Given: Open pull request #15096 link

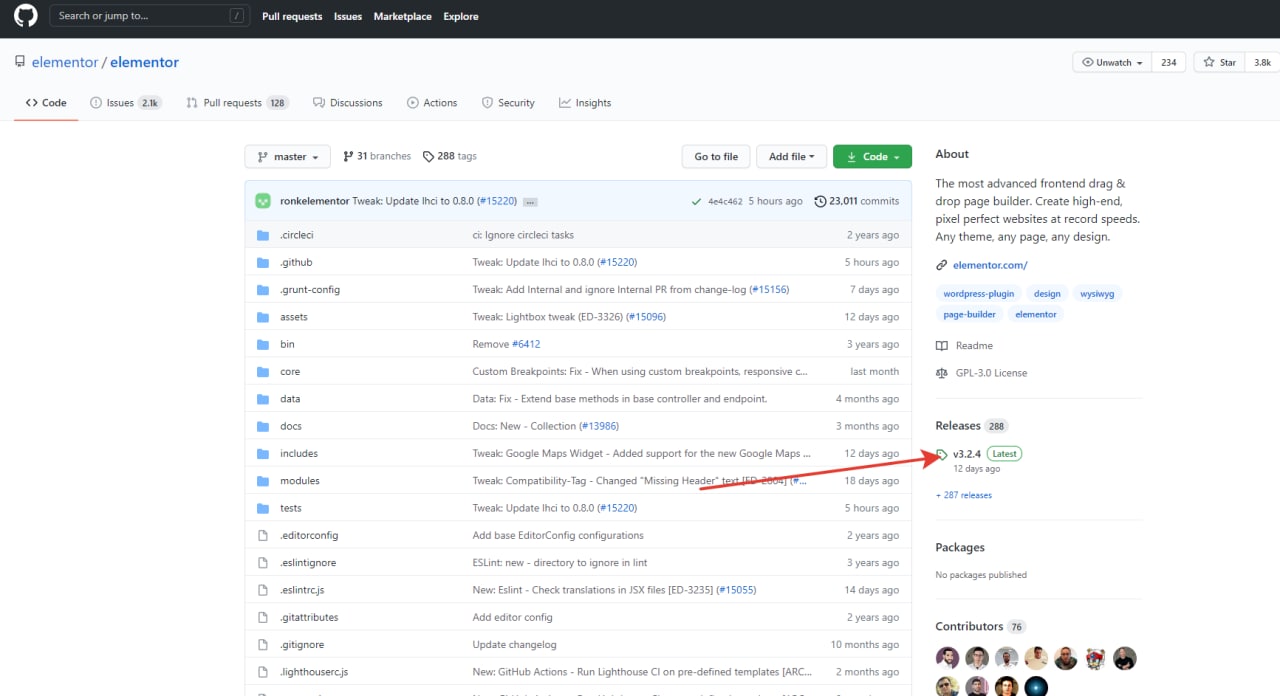Looking at the screenshot, I should point(645,317).
